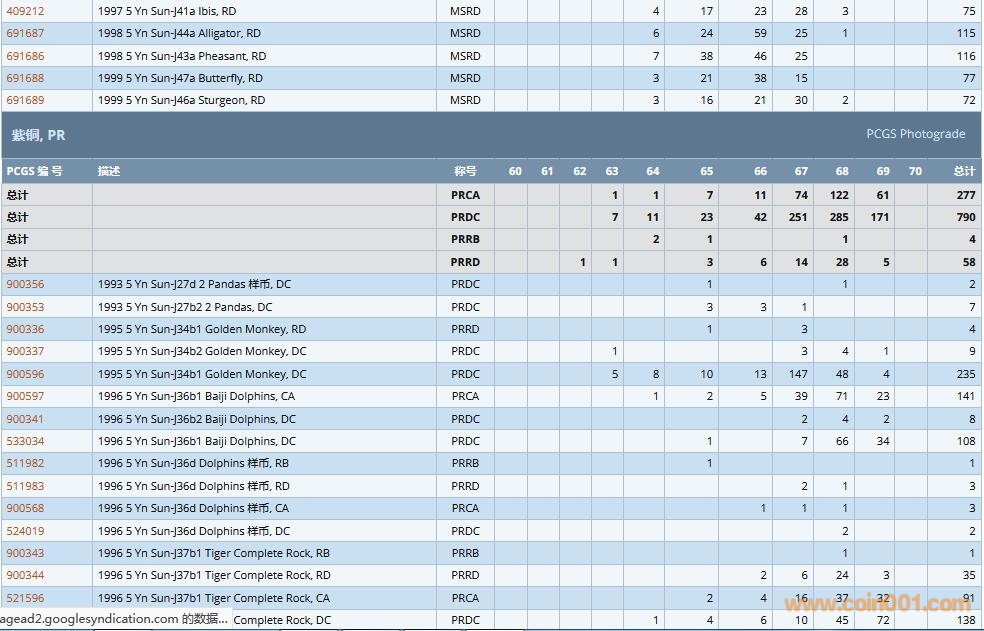Click PCGS number 533034 link
This screenshot has height=631, width=984.
25,441
